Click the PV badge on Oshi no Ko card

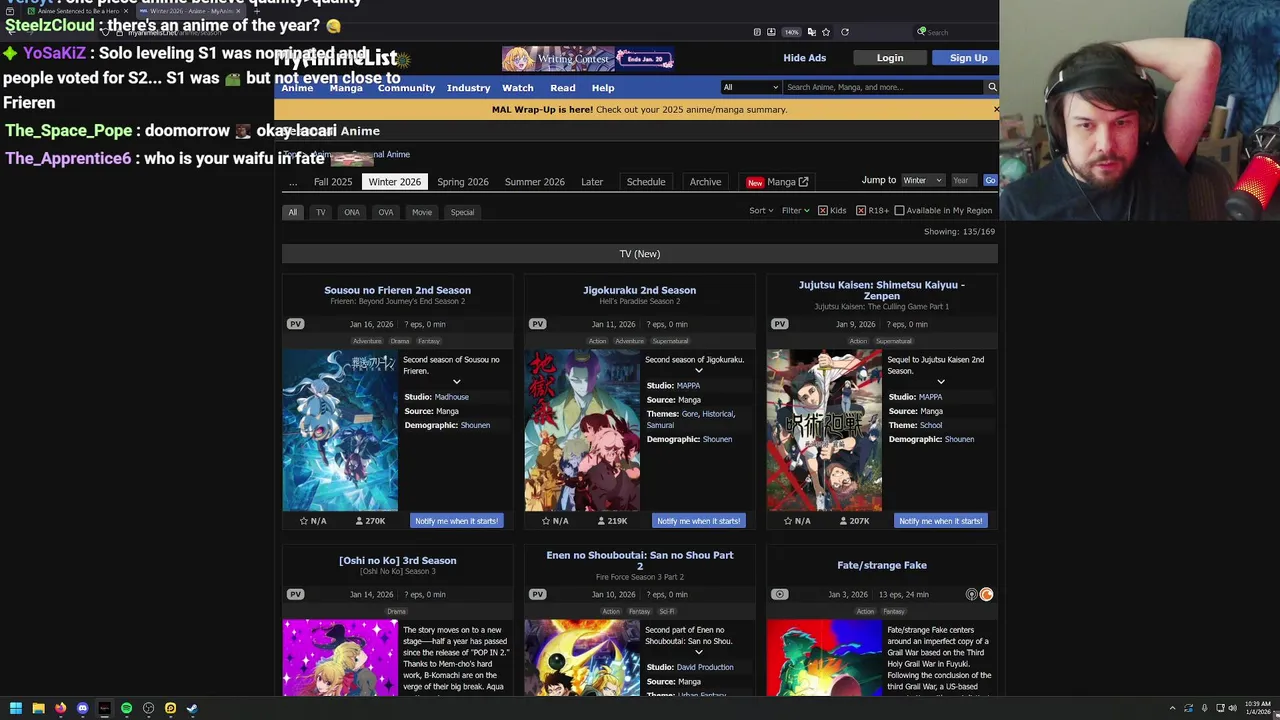click(x=295, y=594)
